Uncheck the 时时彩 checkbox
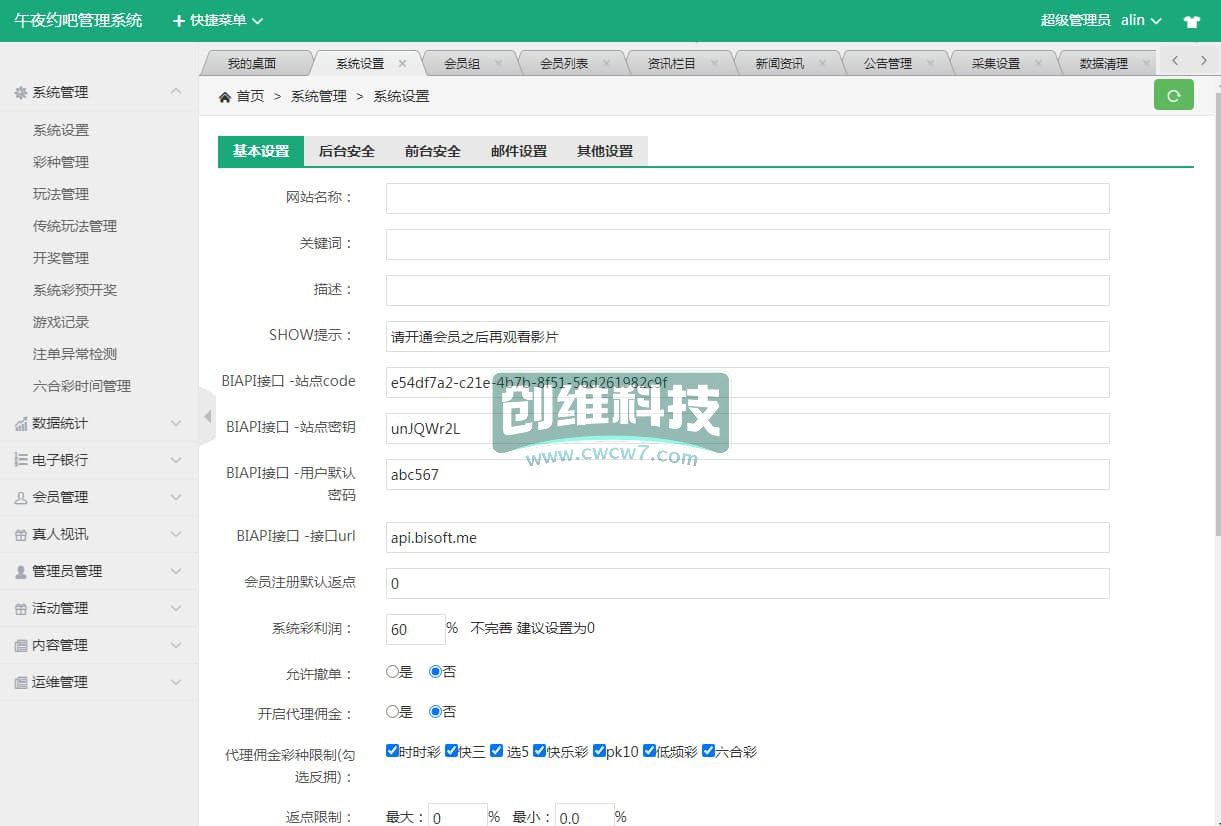 point(392,751)
